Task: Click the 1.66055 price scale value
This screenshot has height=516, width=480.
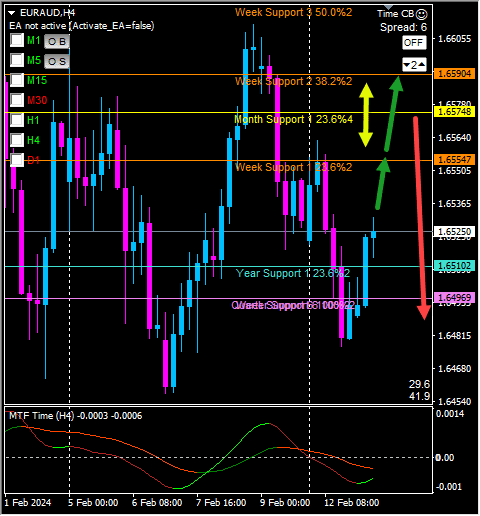Action: 455,39
